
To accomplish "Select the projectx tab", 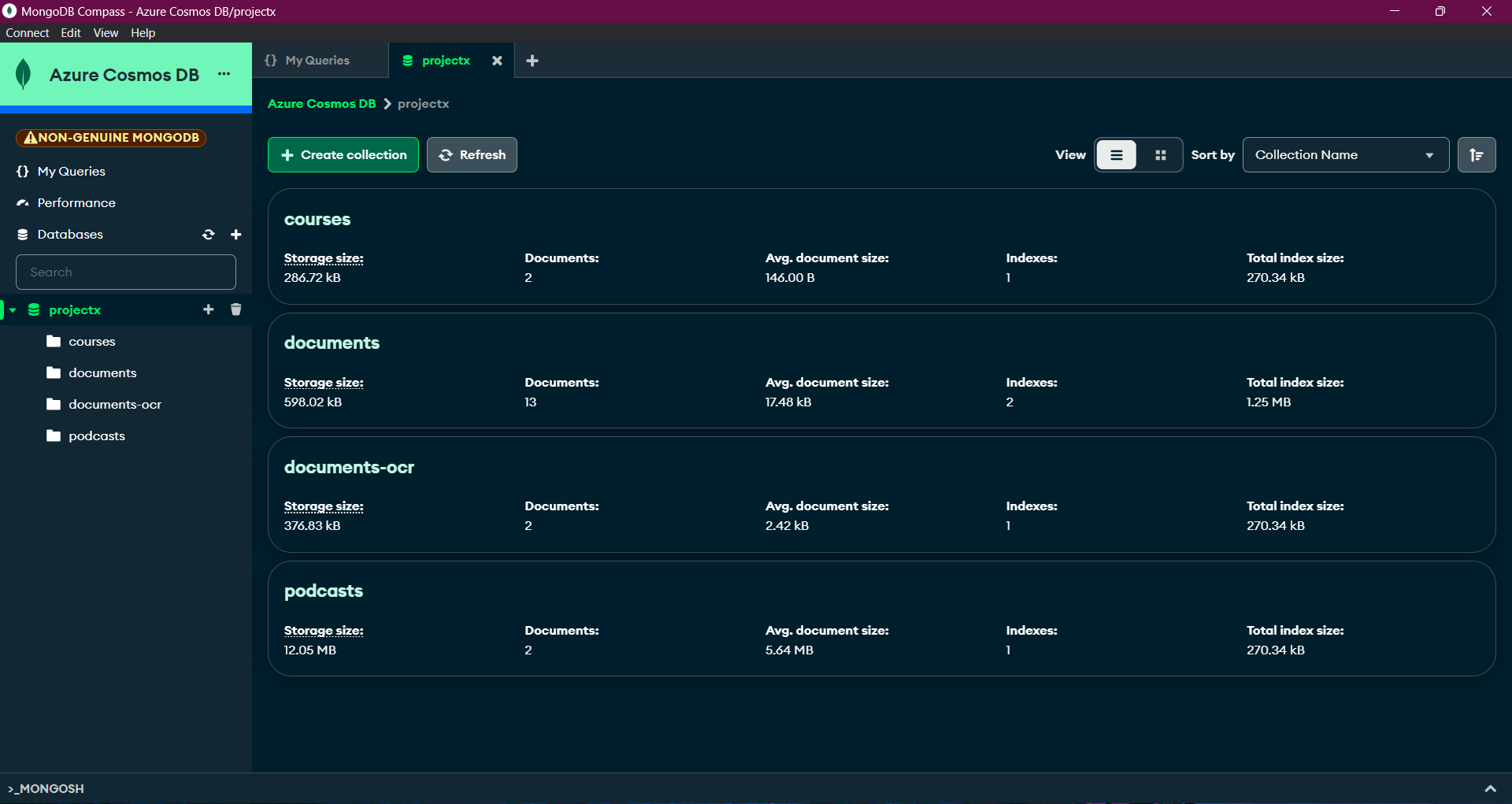I will point(451,61).
